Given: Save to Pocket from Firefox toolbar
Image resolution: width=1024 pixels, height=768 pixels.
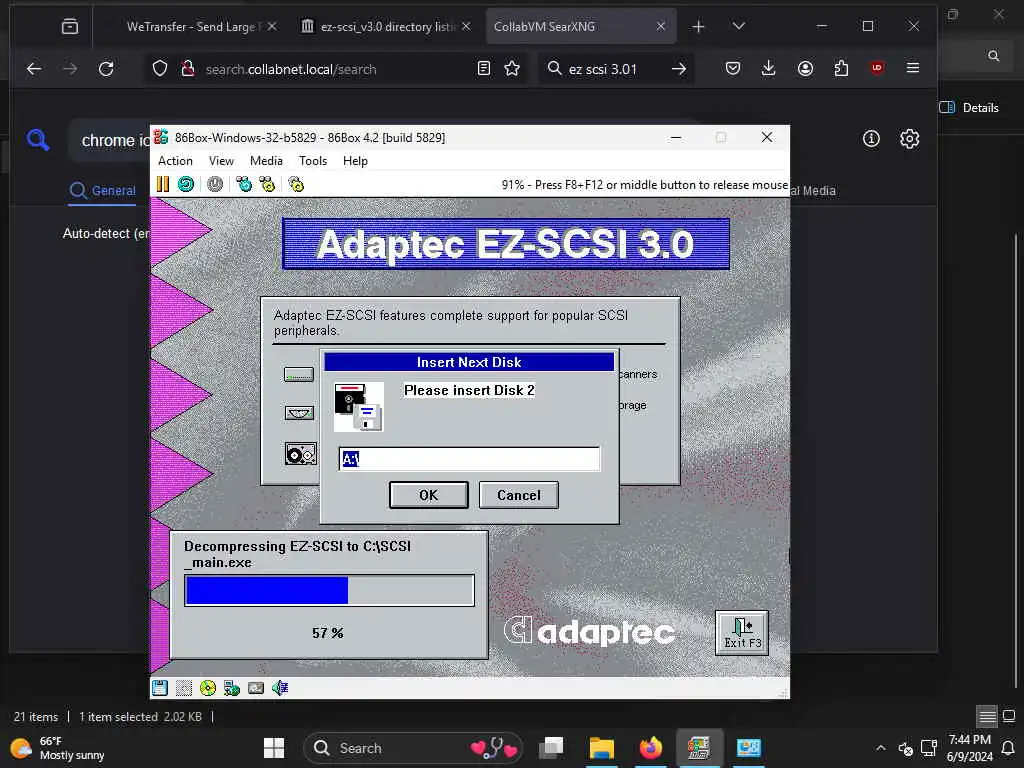Looking at the screenshot, I should pos(733,68).
